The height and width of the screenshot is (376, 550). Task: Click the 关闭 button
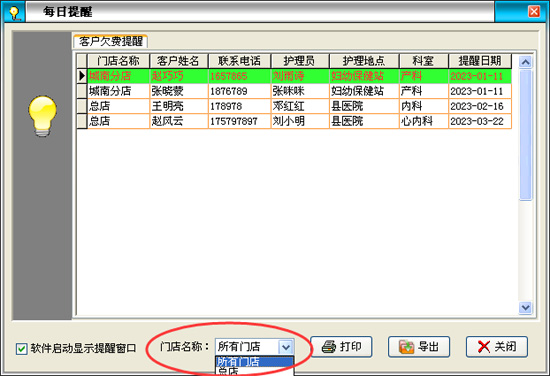coord(497,347)
